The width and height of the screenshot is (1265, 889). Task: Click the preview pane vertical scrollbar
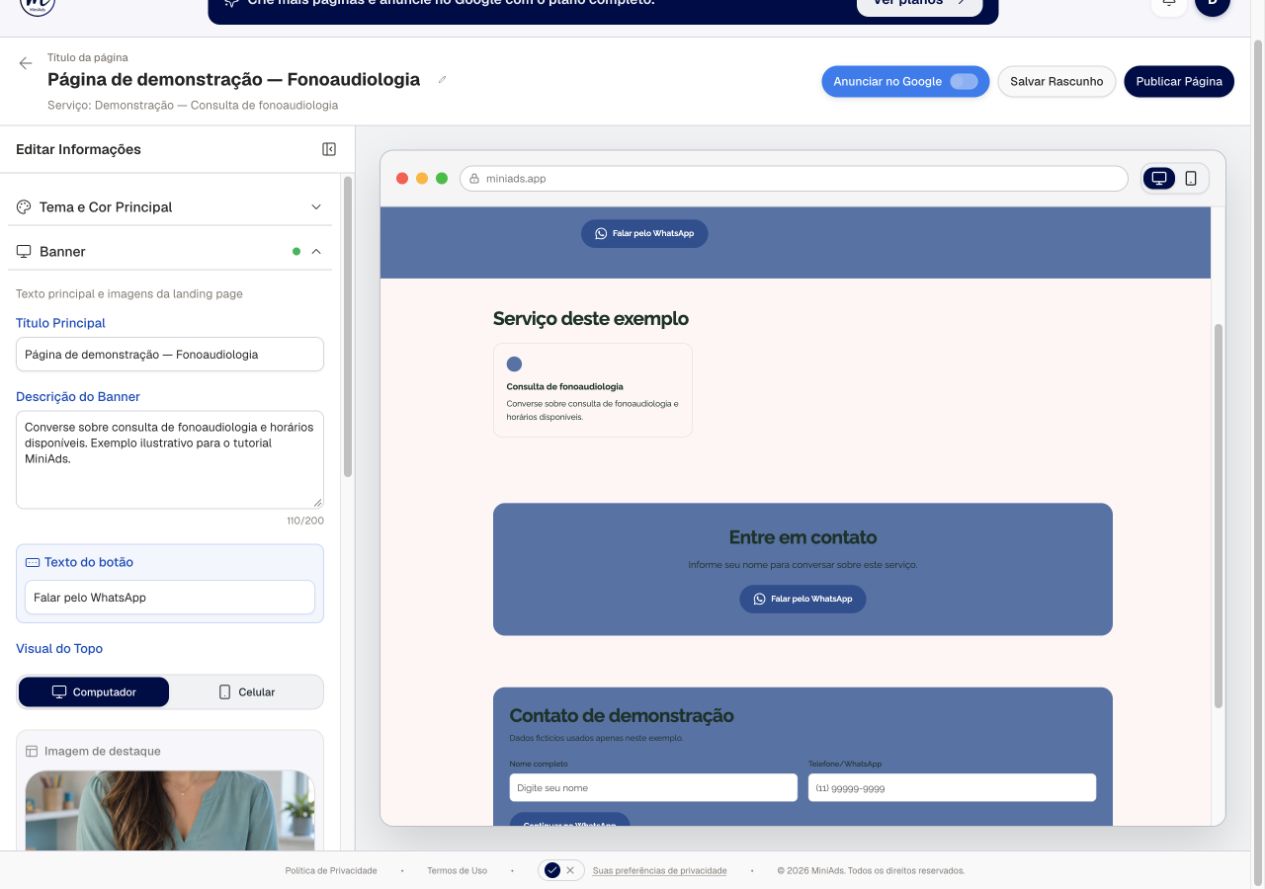(1218, 516)
